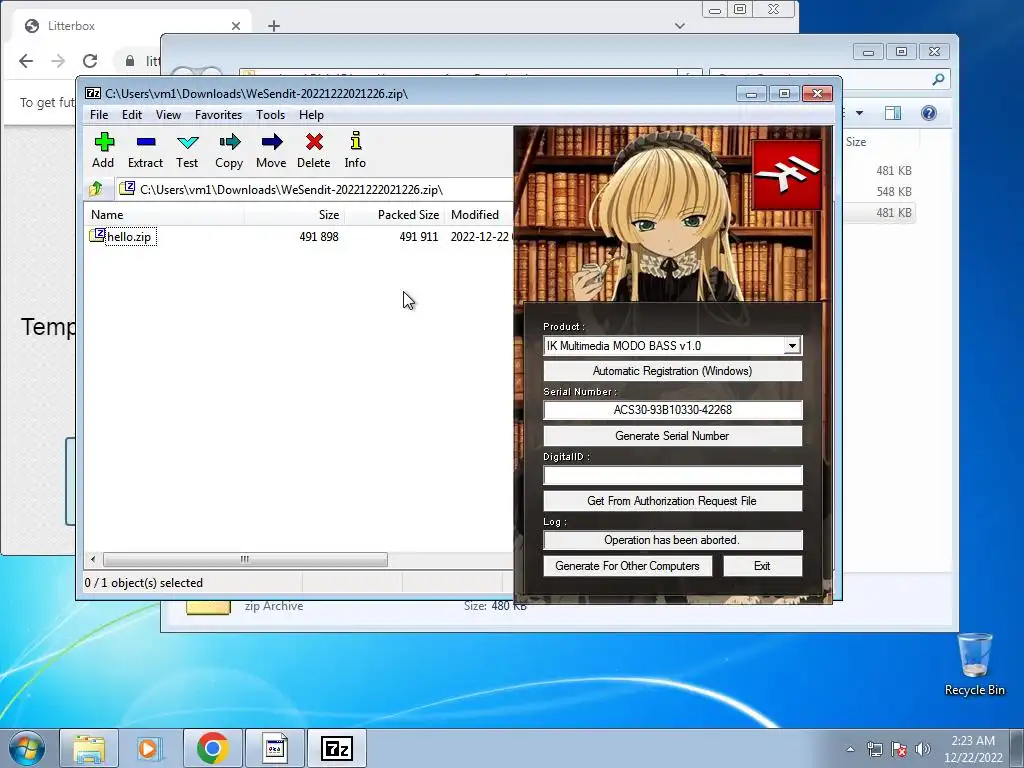Open File Explorer from the taskbar

tap(89, 748)
